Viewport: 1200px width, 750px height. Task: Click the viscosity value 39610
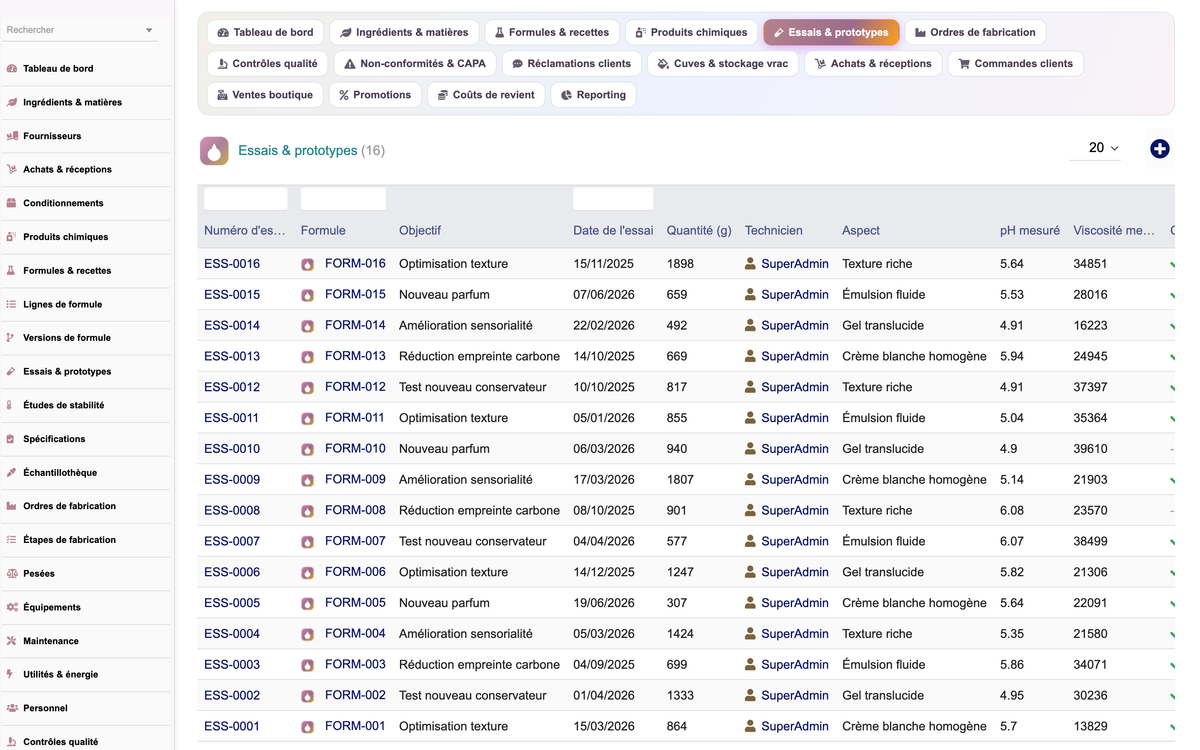[x=1090, y=449]
